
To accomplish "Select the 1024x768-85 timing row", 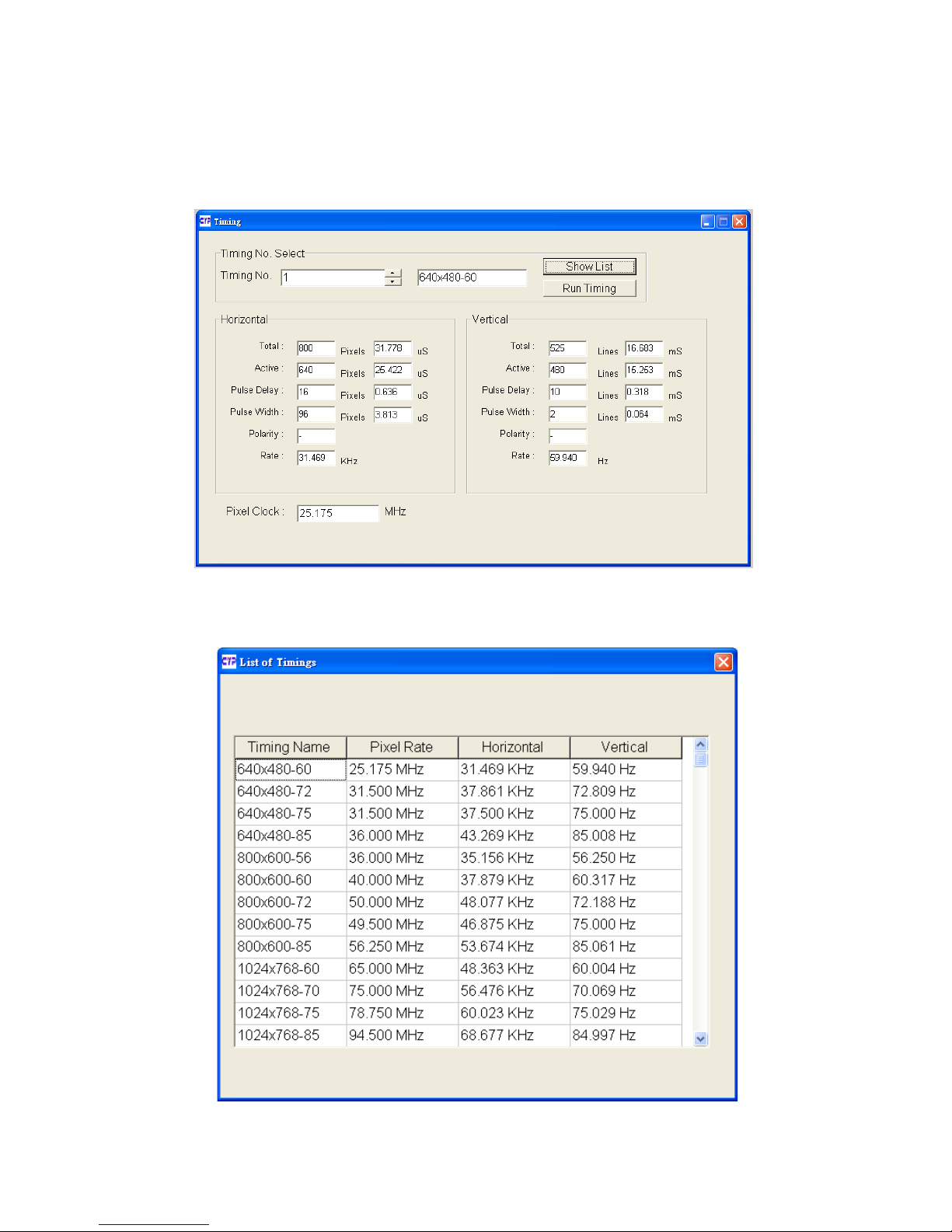I will click(459, 1035).
